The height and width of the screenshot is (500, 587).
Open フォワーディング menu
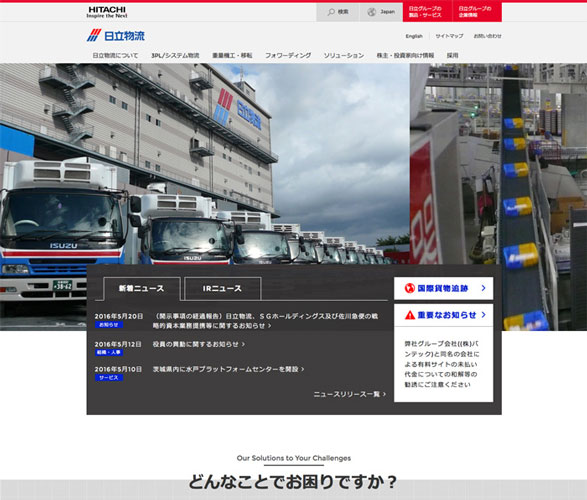288,55
